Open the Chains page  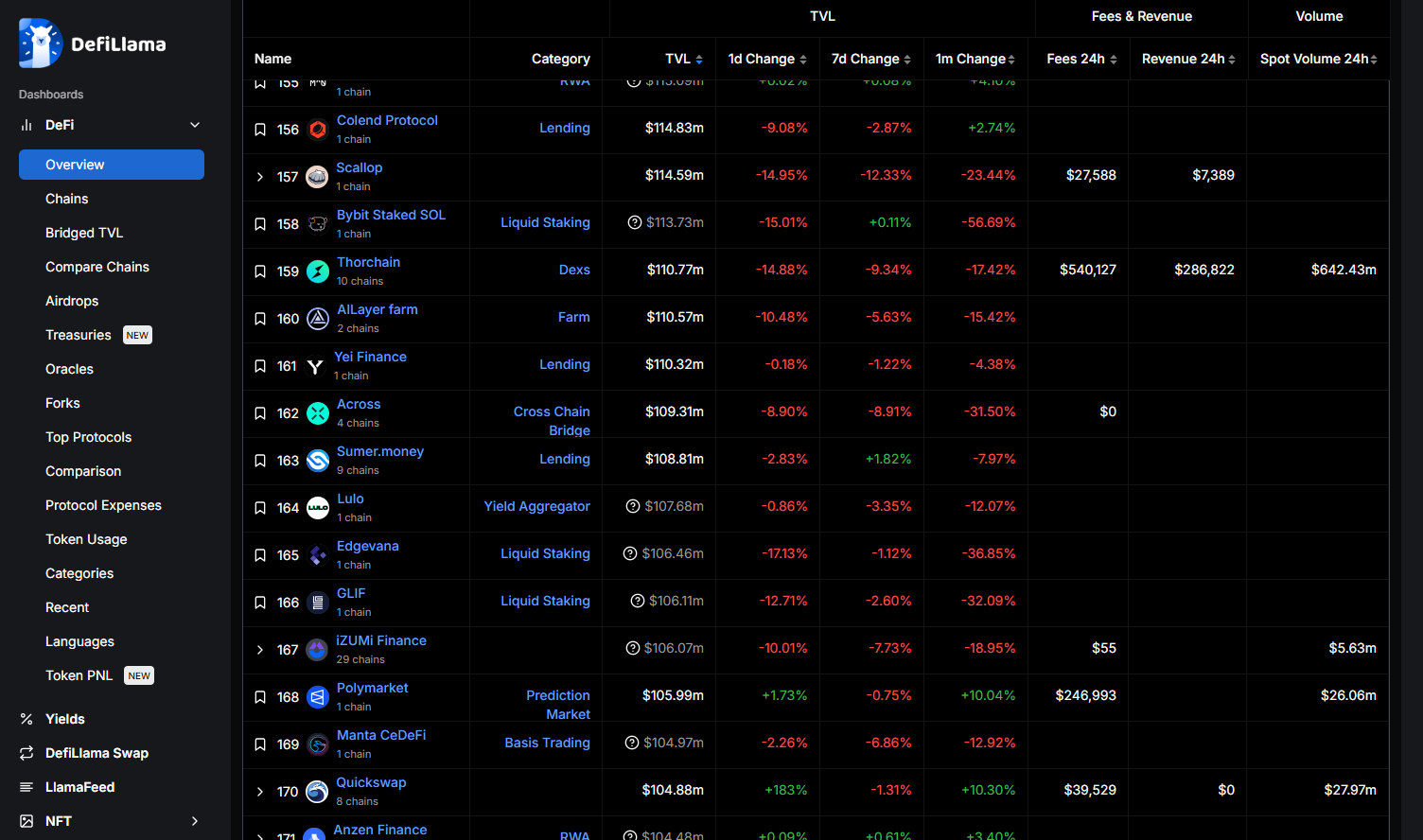[66, 199]
